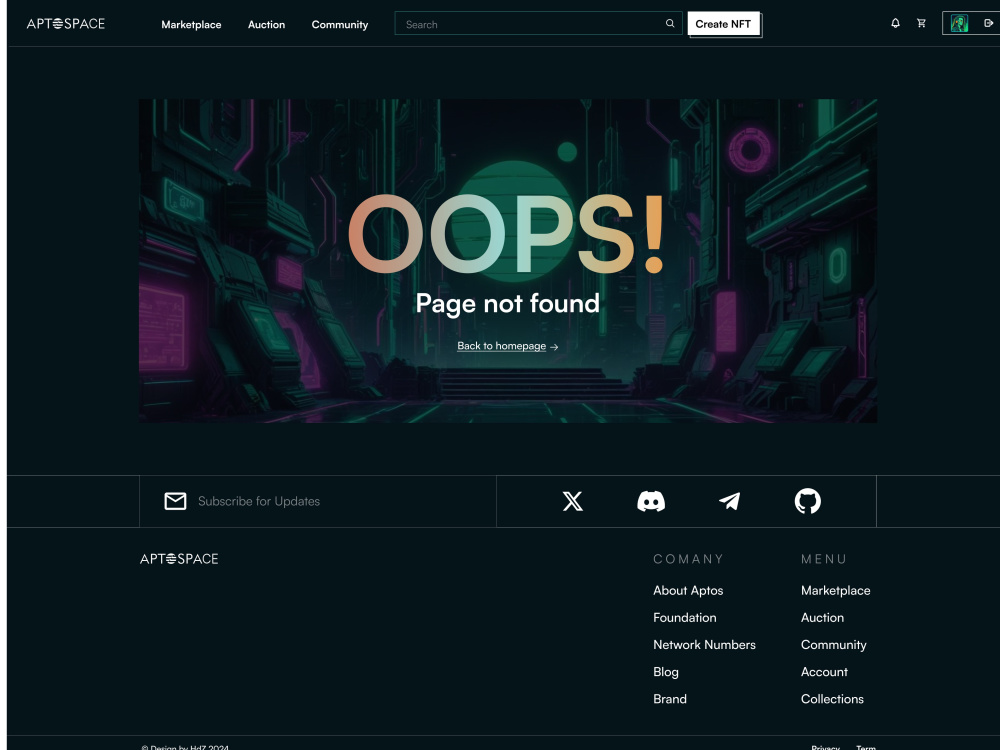Click the AptoSpace logo in header
The image size is (1000, 750).
point(66,24)
